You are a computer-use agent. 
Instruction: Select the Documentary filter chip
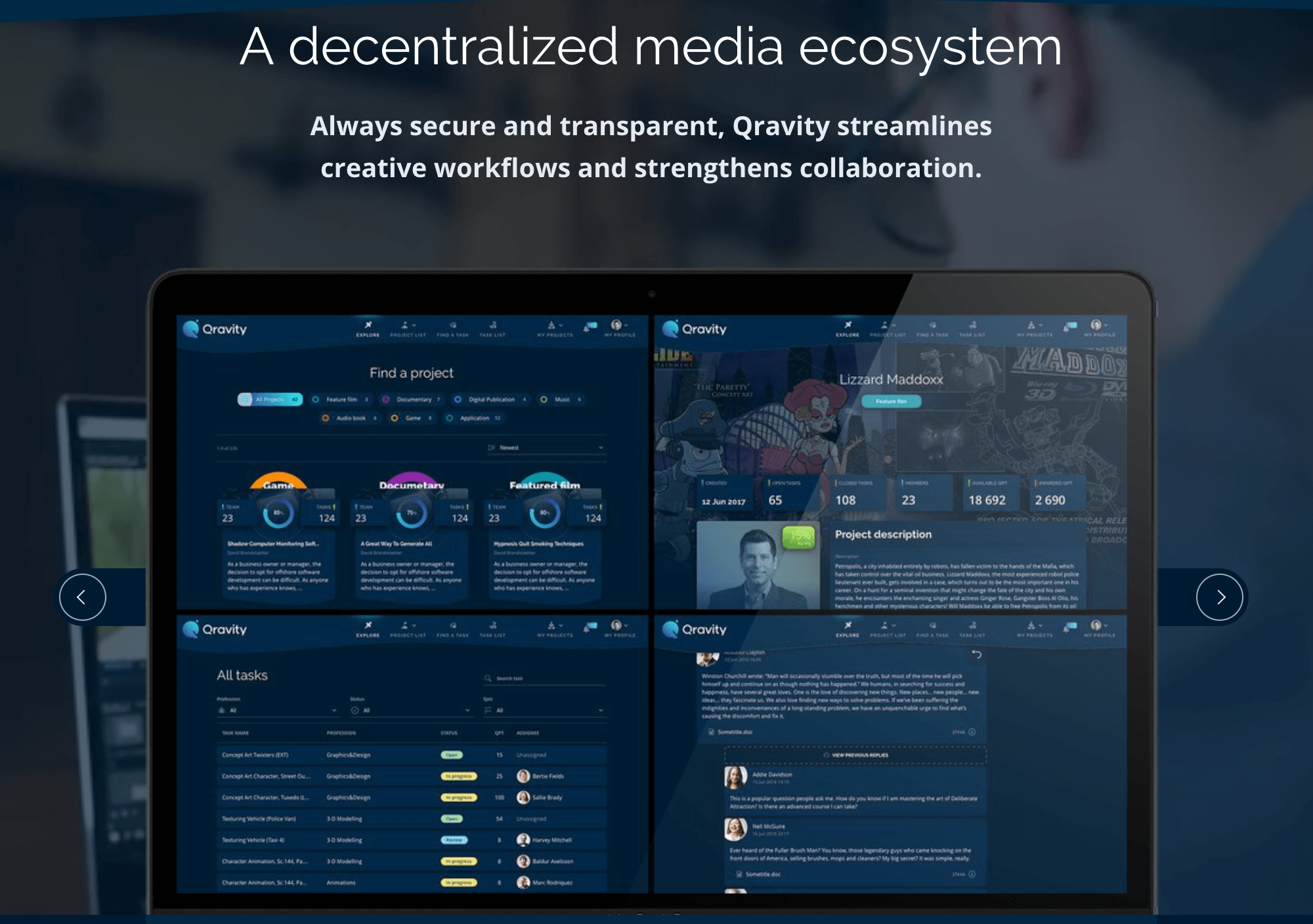point(412,399)
